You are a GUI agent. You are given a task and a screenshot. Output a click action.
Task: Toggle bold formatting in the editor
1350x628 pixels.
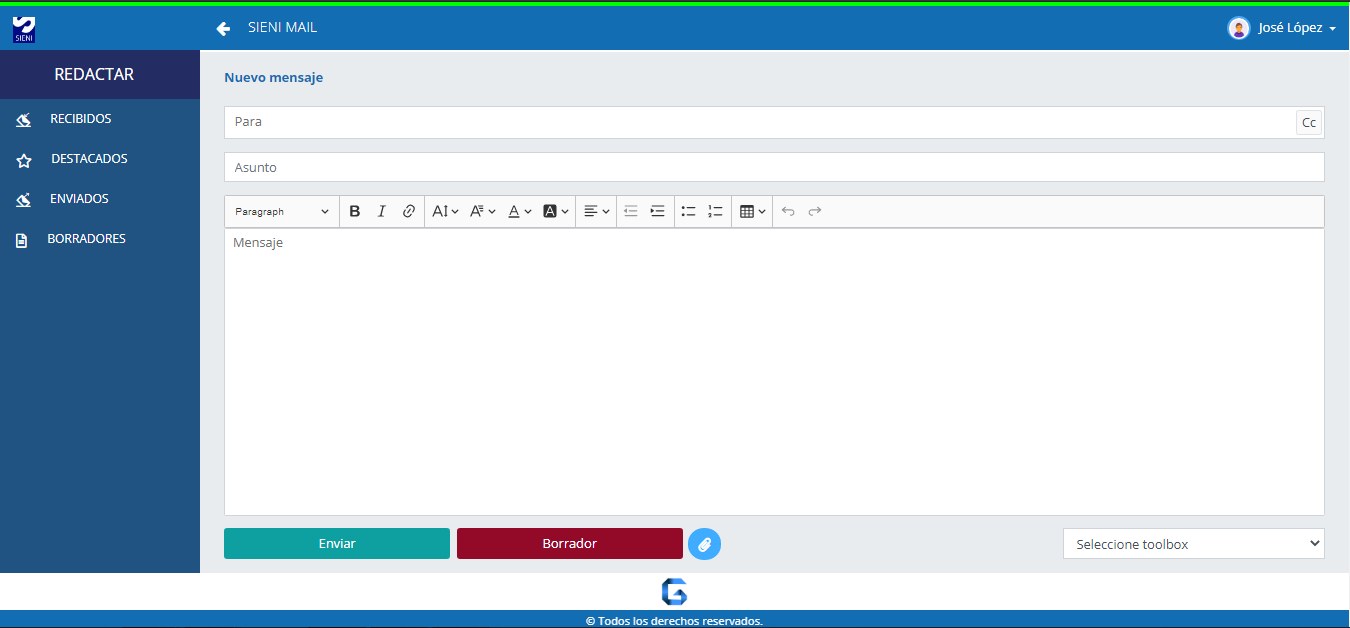pyautogui.click(x=354, y=211)
